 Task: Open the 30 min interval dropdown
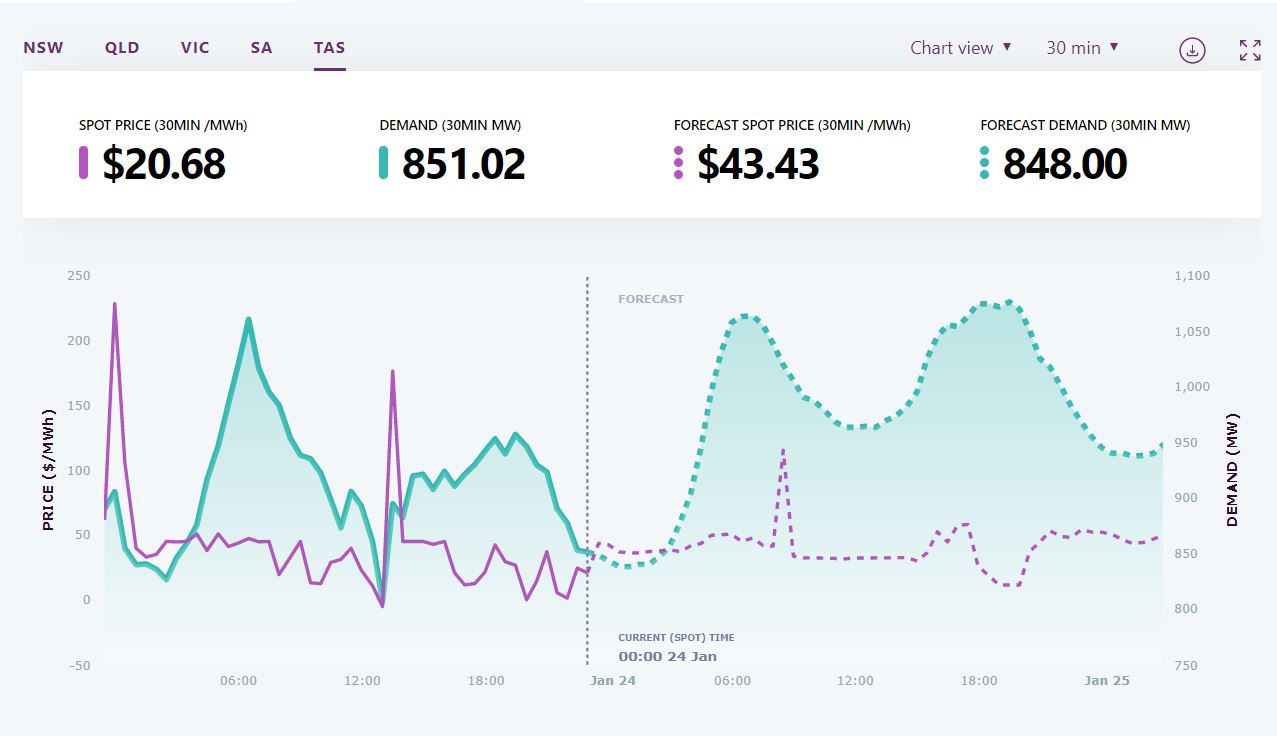(x=1082, y=48)
